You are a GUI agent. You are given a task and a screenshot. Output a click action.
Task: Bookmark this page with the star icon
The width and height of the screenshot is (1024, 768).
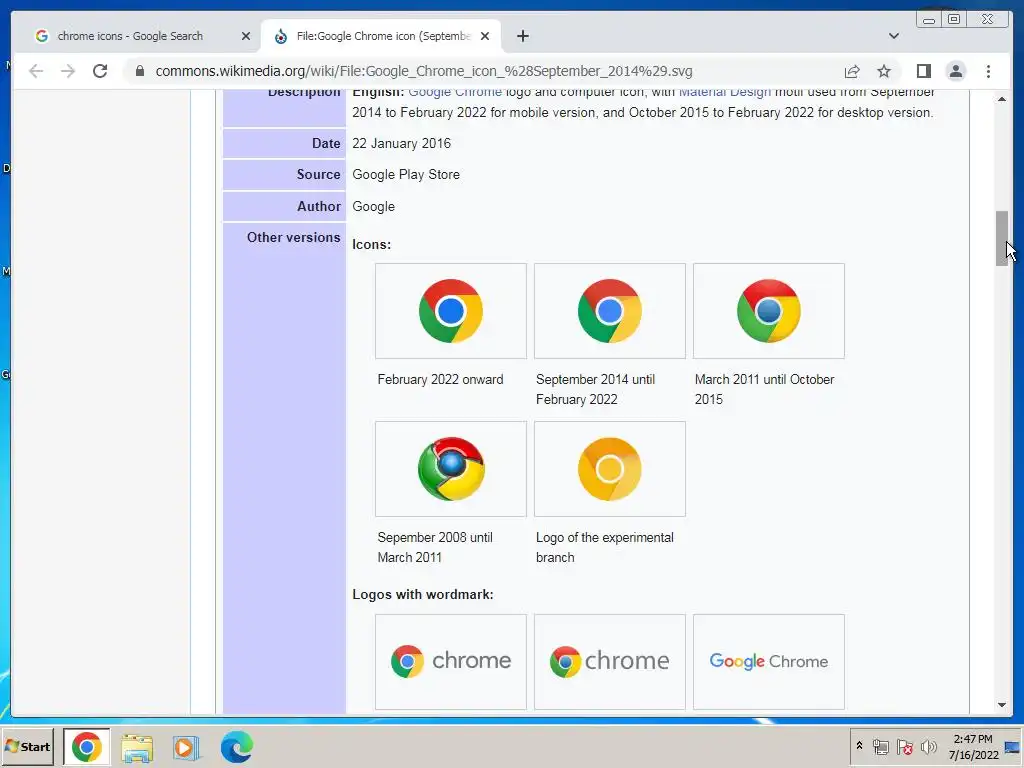point(884,71)
